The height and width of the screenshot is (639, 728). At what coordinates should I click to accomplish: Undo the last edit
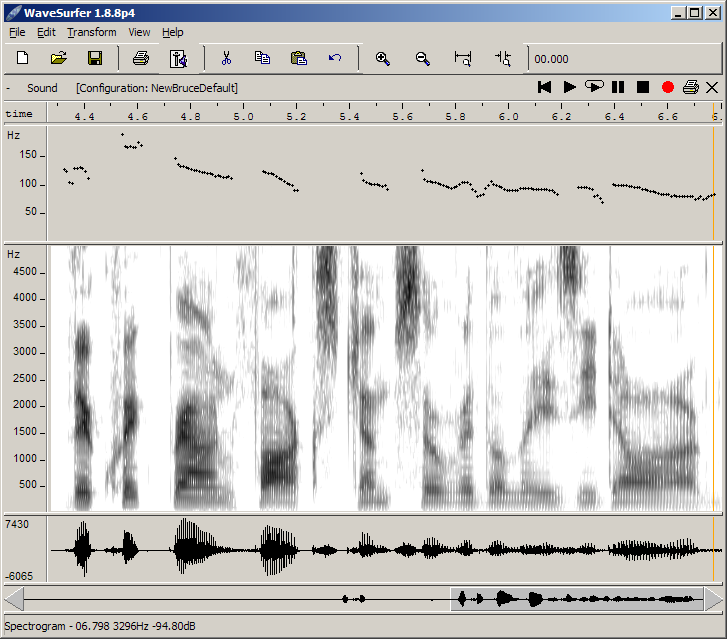pos(335,58)
